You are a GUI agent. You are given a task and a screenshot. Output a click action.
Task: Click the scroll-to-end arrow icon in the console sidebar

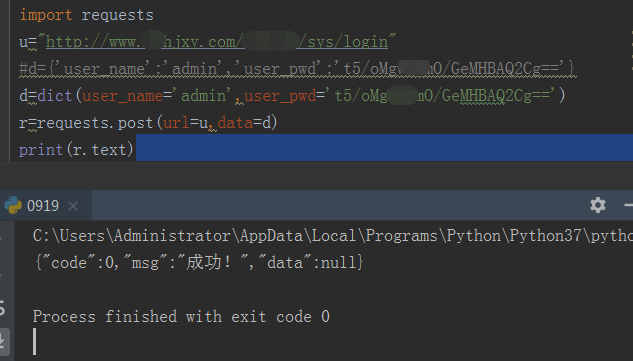[x=2, y=339]
